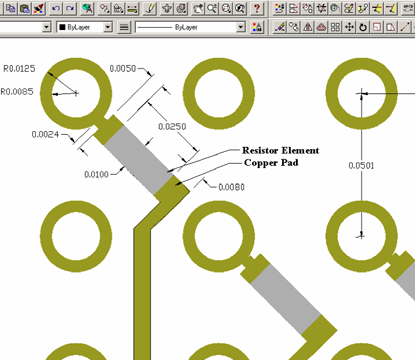
Task: Click the Paste from Clipboard icon
Action: click(25, 8)
